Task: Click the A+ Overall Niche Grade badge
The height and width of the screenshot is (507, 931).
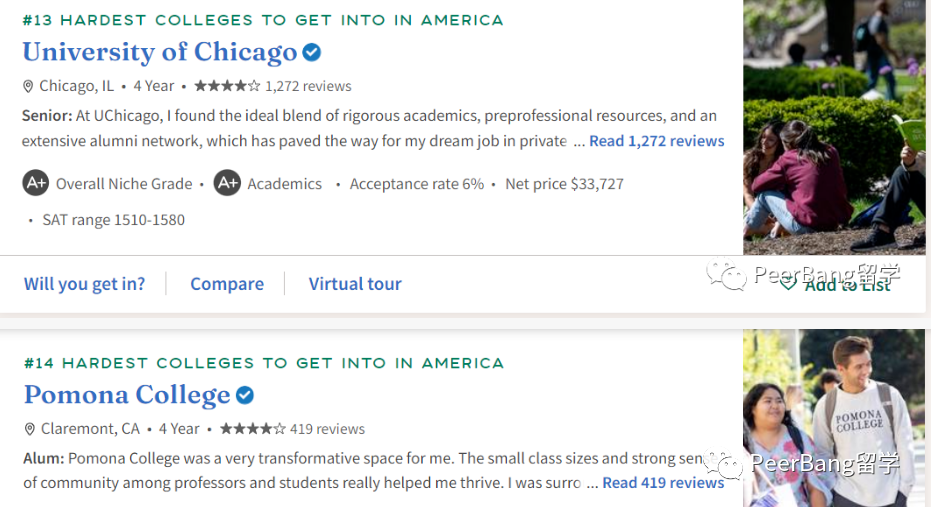Action: [36, 183]
